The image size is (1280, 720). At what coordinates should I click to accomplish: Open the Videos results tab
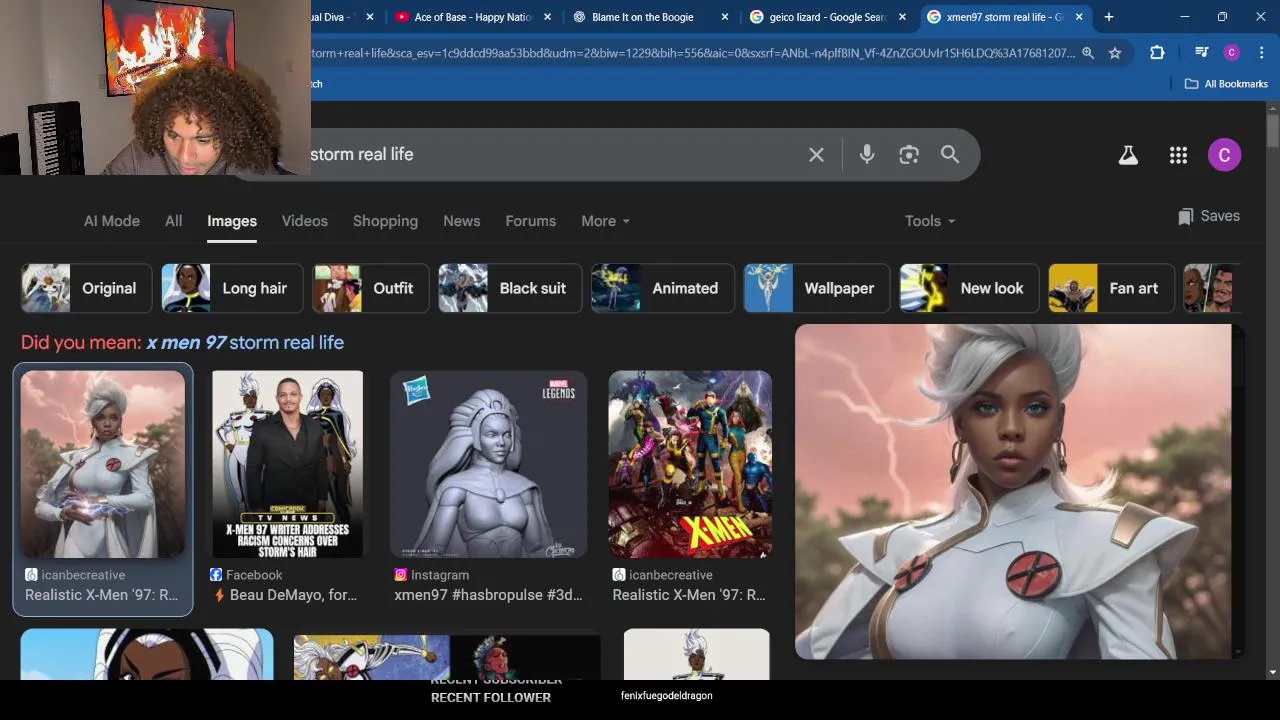[305, 221]
